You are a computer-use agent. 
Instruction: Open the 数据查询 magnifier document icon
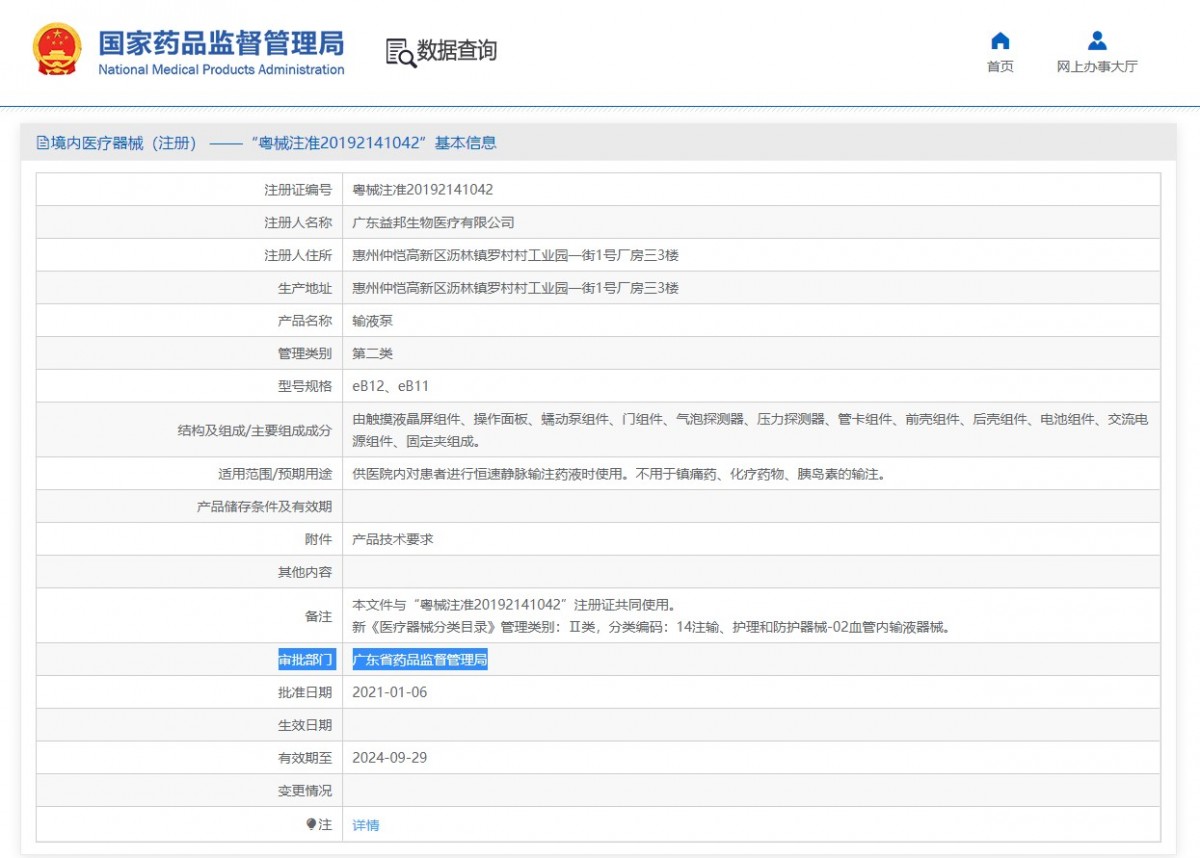pos(400,52)
